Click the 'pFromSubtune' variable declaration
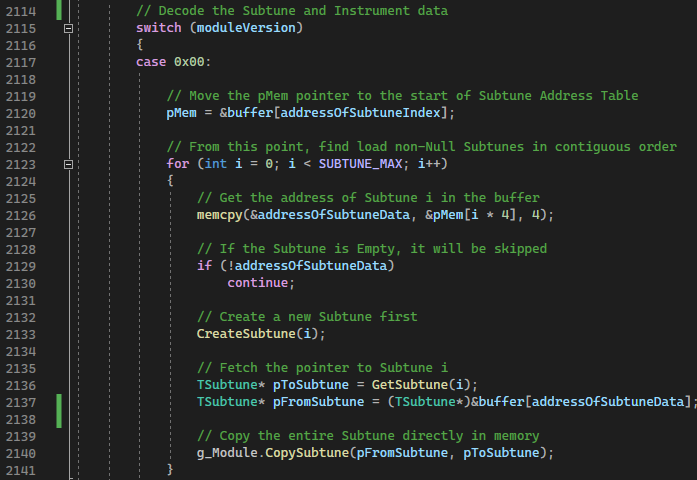 click(x=318, y=402)
